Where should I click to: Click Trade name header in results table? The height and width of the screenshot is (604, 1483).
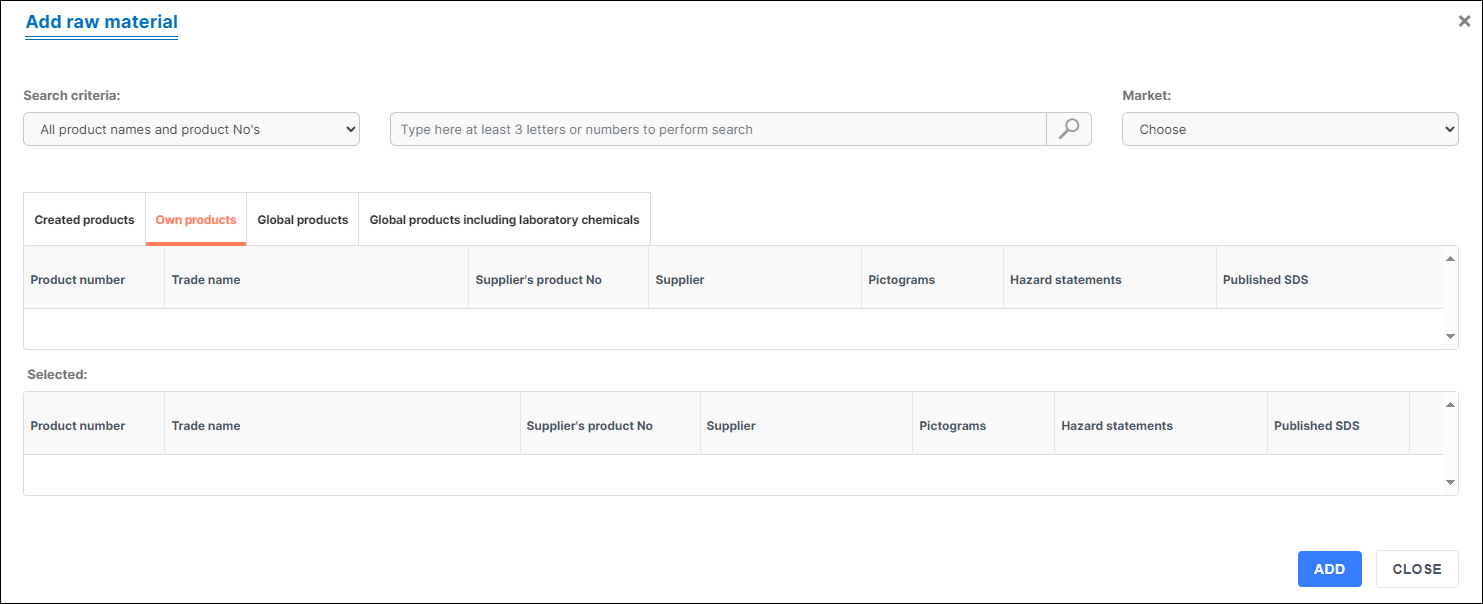(206, 280)
